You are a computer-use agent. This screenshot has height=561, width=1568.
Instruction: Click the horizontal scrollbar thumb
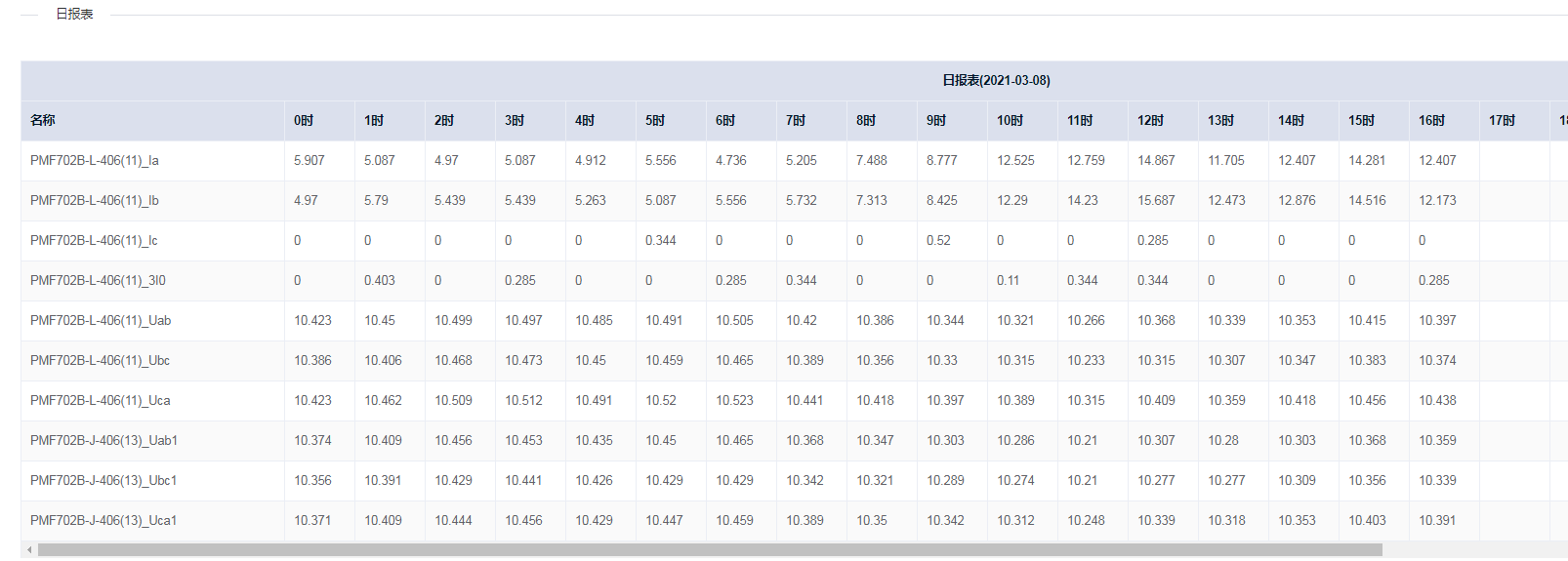[710, 550]
